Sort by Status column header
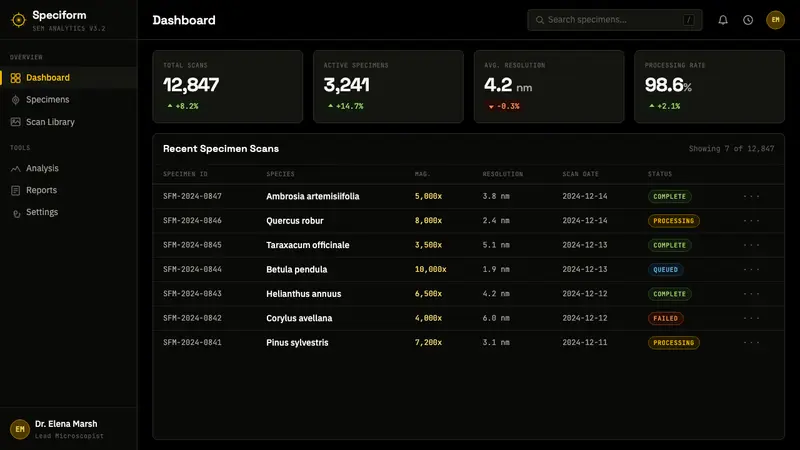Screen dimensions: 800x450 tap(660, 174)
